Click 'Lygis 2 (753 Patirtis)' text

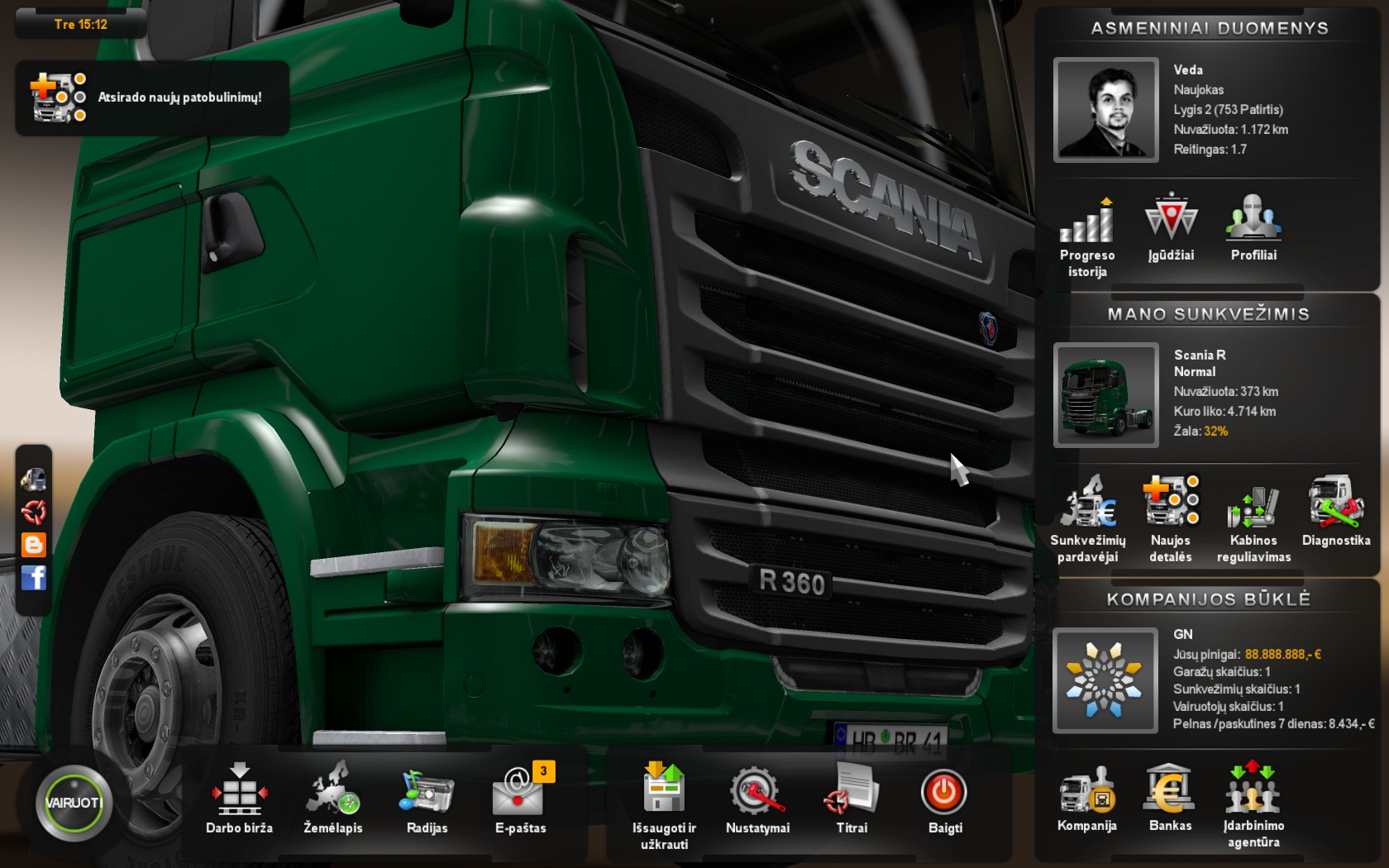point(1228,110)
